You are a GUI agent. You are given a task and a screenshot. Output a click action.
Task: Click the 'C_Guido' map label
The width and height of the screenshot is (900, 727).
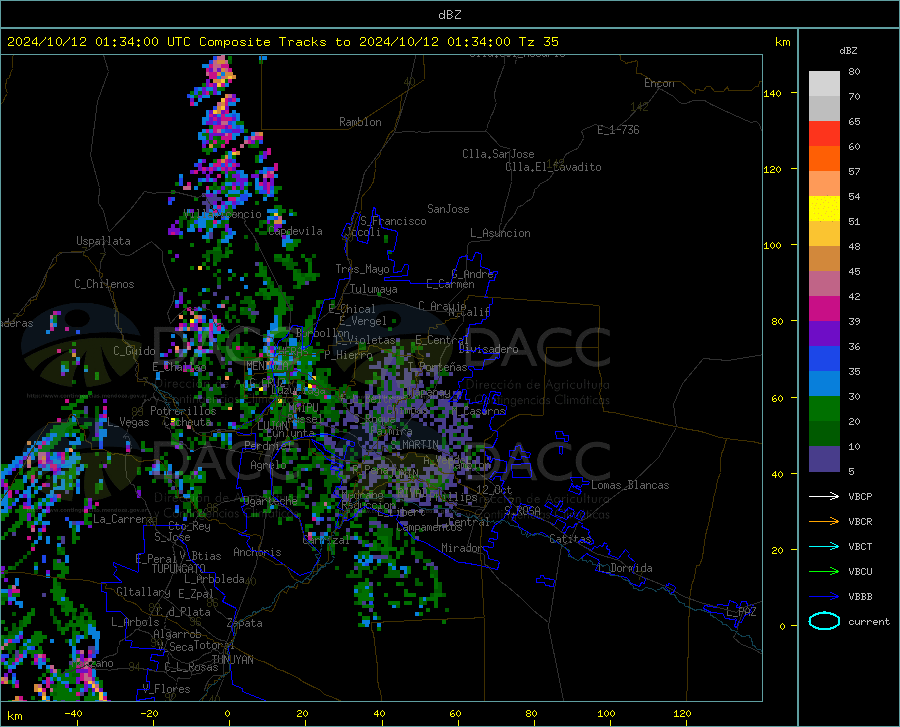click(134, 351)
